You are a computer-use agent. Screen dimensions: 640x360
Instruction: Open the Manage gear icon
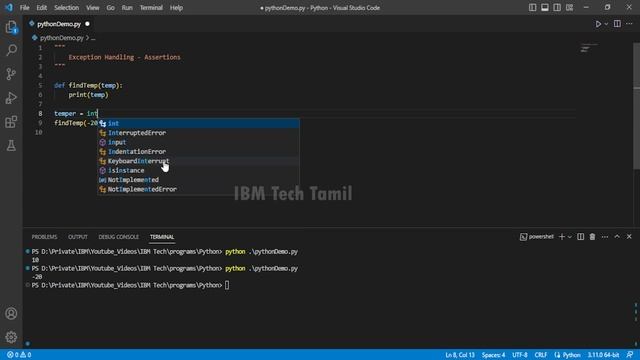11,337
